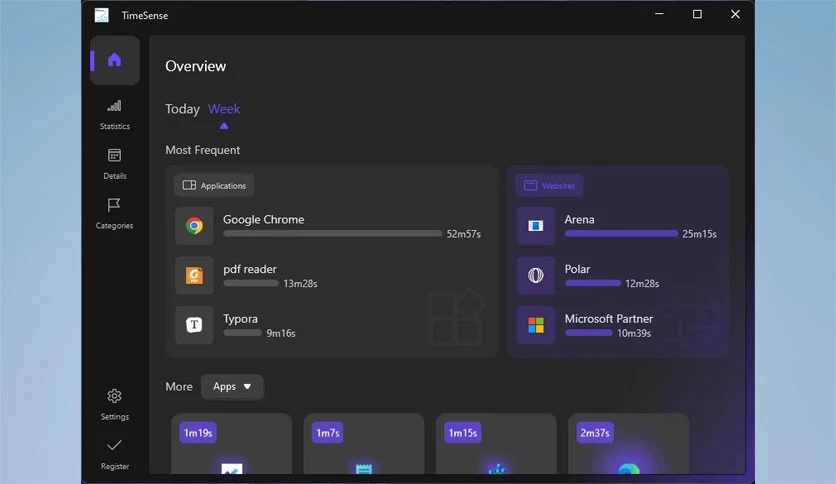The width and height of the screenshot is (836, 484).
Task: Expand the Apps dropdown next to More
Action: tap(232, 386)
